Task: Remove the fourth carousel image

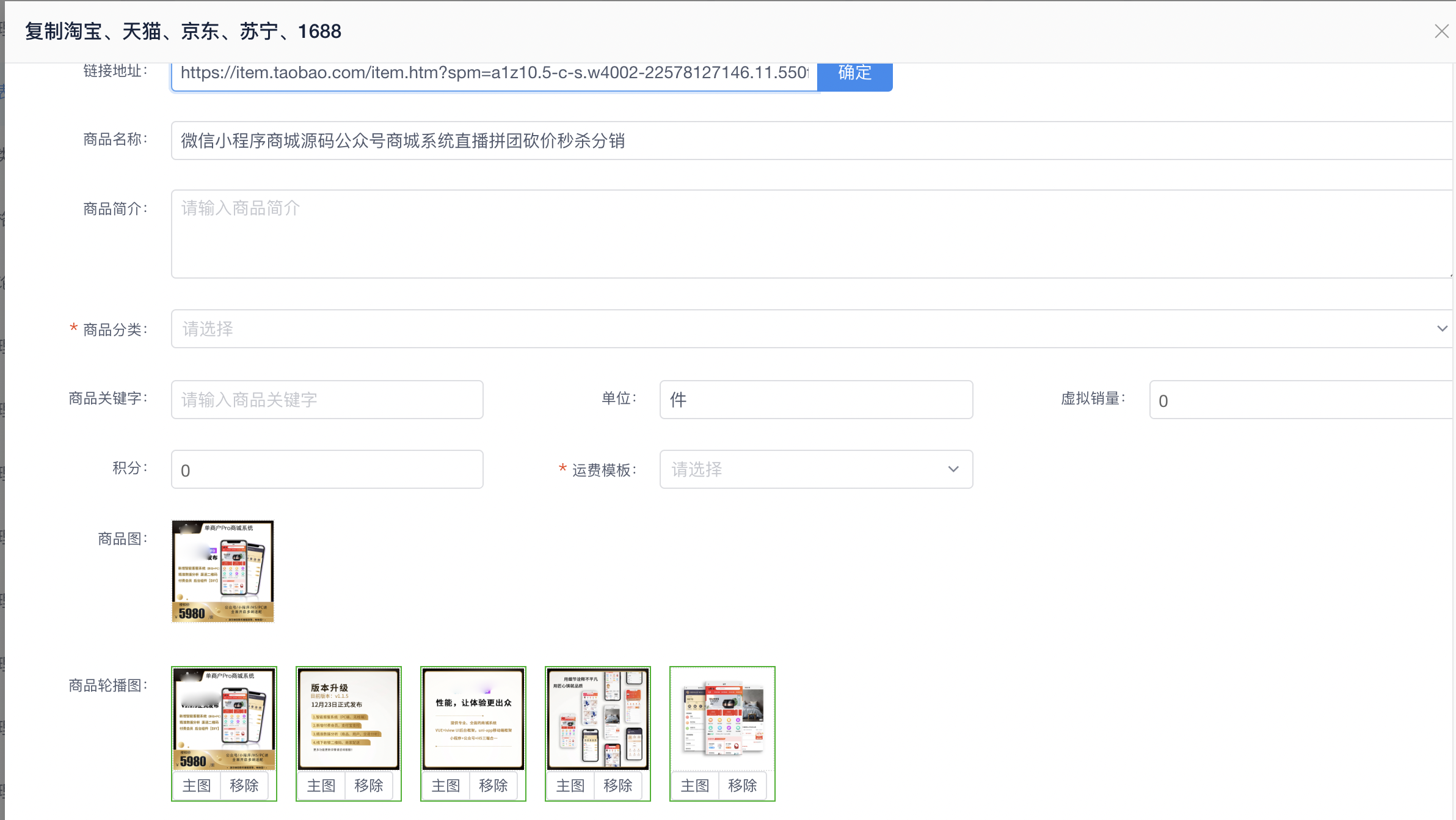Action: point(617,785)
